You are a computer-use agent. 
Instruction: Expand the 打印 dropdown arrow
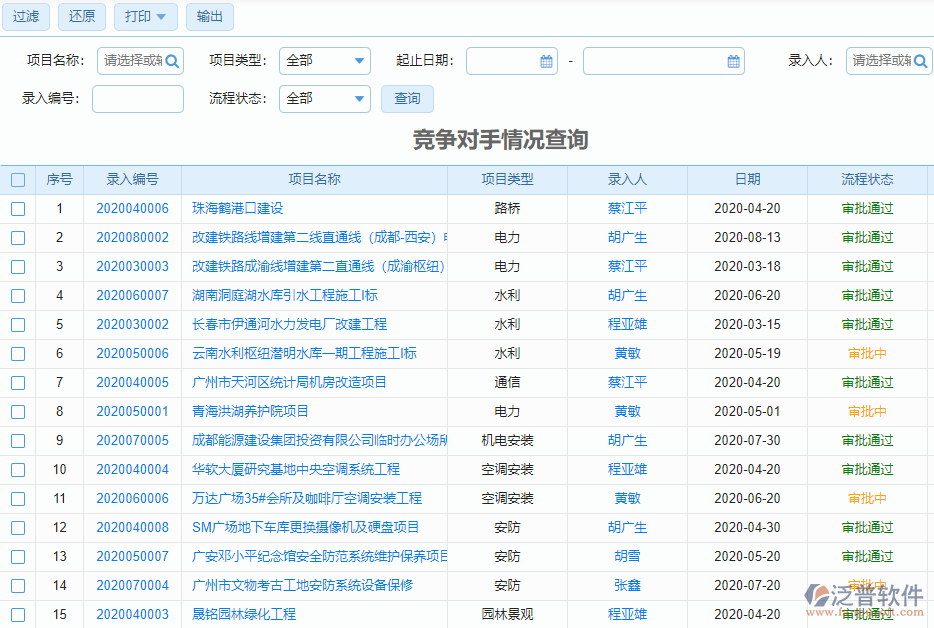163,17
